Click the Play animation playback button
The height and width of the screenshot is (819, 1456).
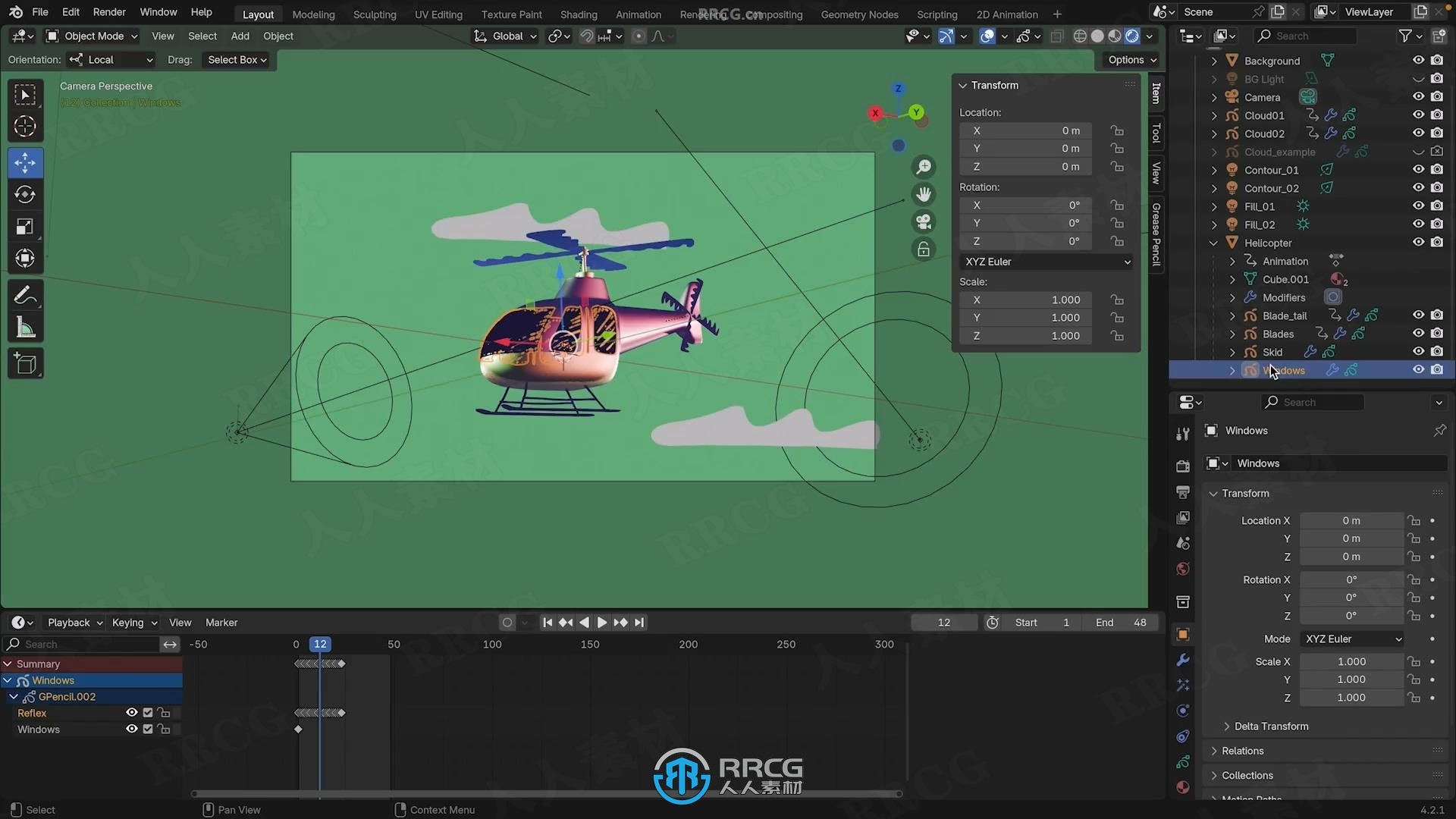(601, 622)
